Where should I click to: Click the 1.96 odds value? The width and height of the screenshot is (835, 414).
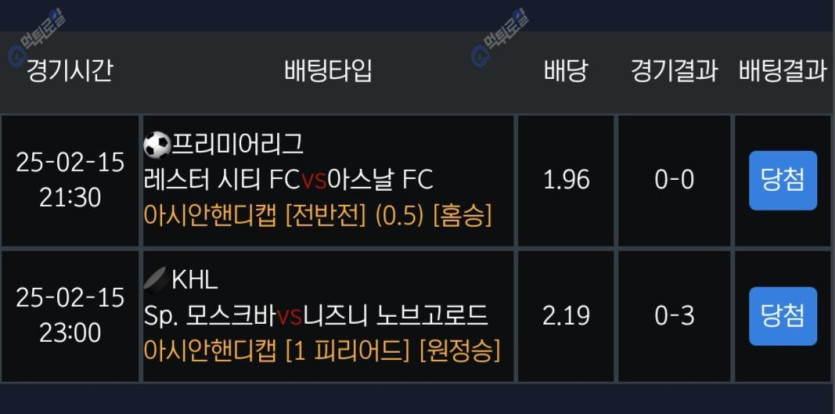click(x=566, y=180)
